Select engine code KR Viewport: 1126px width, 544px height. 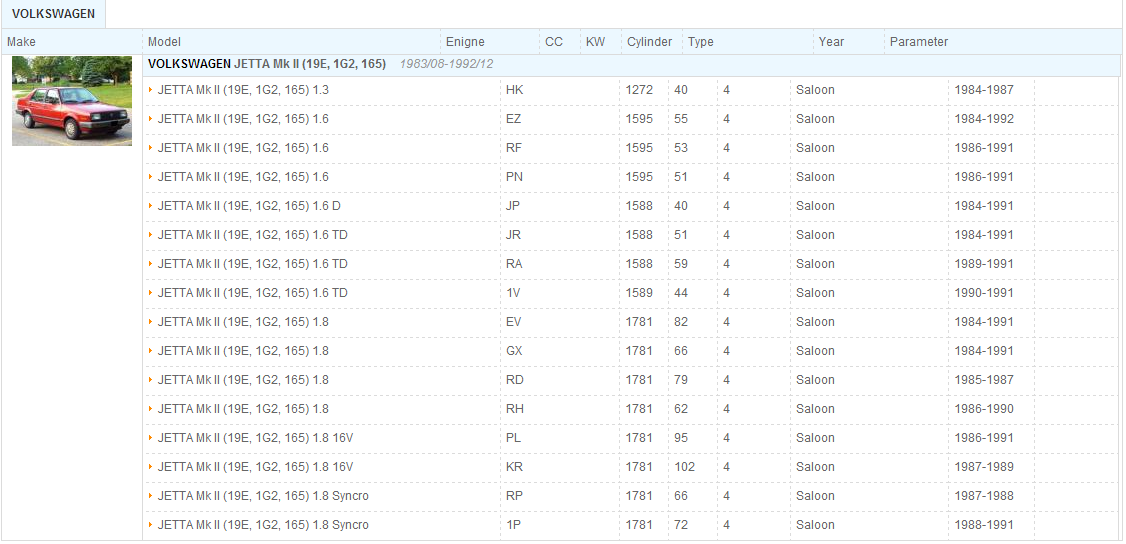click(514, 466)
